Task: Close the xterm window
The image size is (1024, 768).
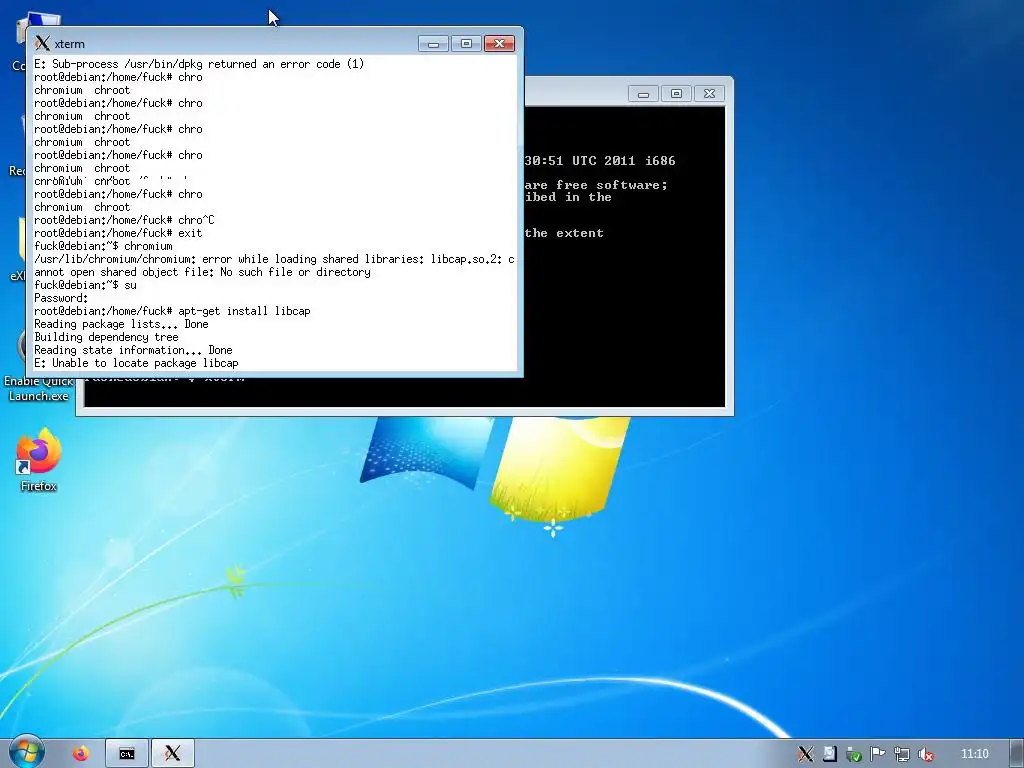Action: 500,43
